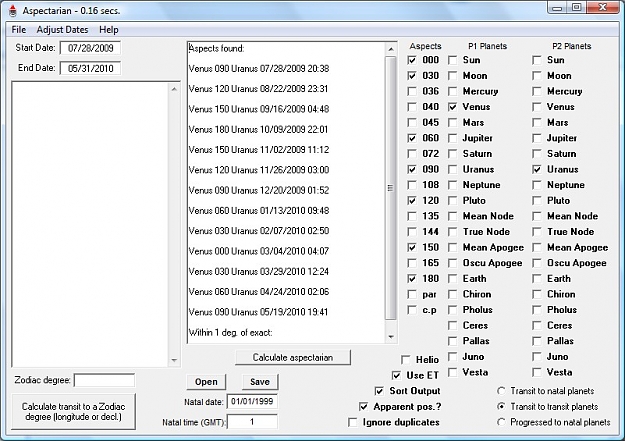Close the Aspectarian window
This screenshot has height=441, width=625.
click(x=603, y=8)
